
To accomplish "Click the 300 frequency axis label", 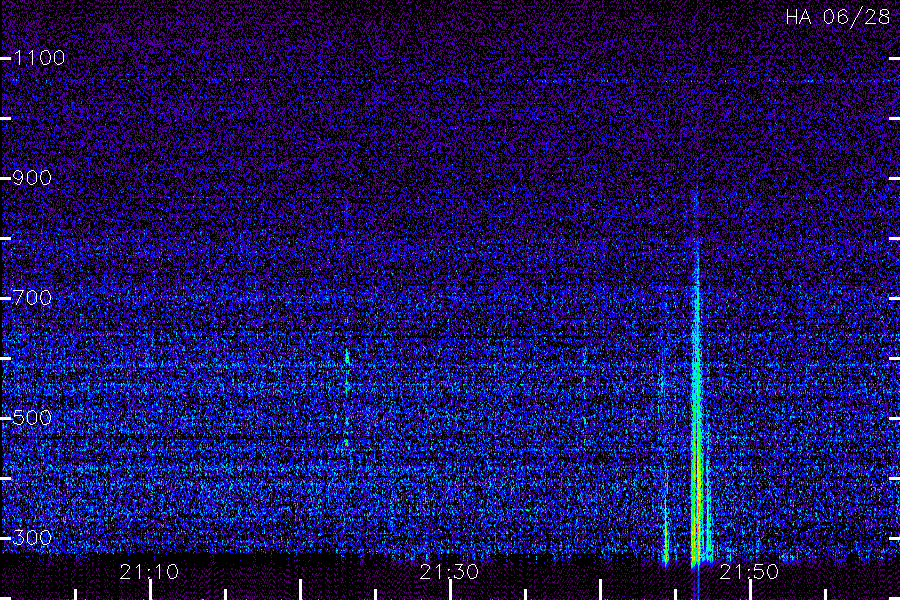I will 32,537.
